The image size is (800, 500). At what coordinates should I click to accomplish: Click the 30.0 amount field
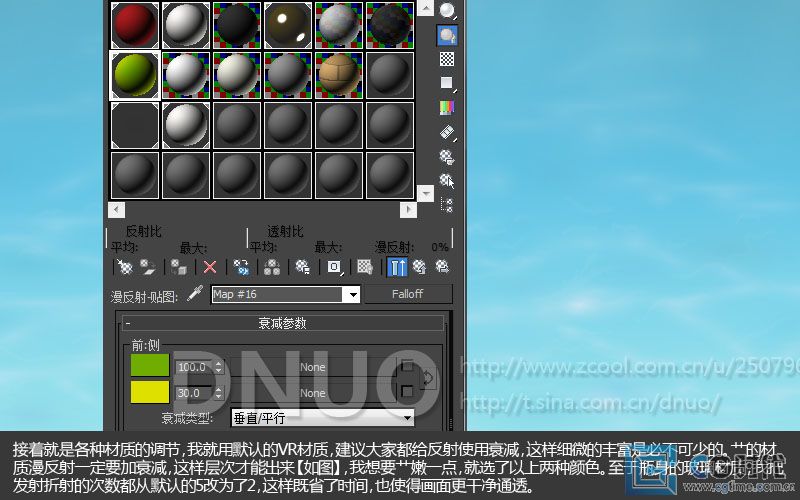coord(194,393)
